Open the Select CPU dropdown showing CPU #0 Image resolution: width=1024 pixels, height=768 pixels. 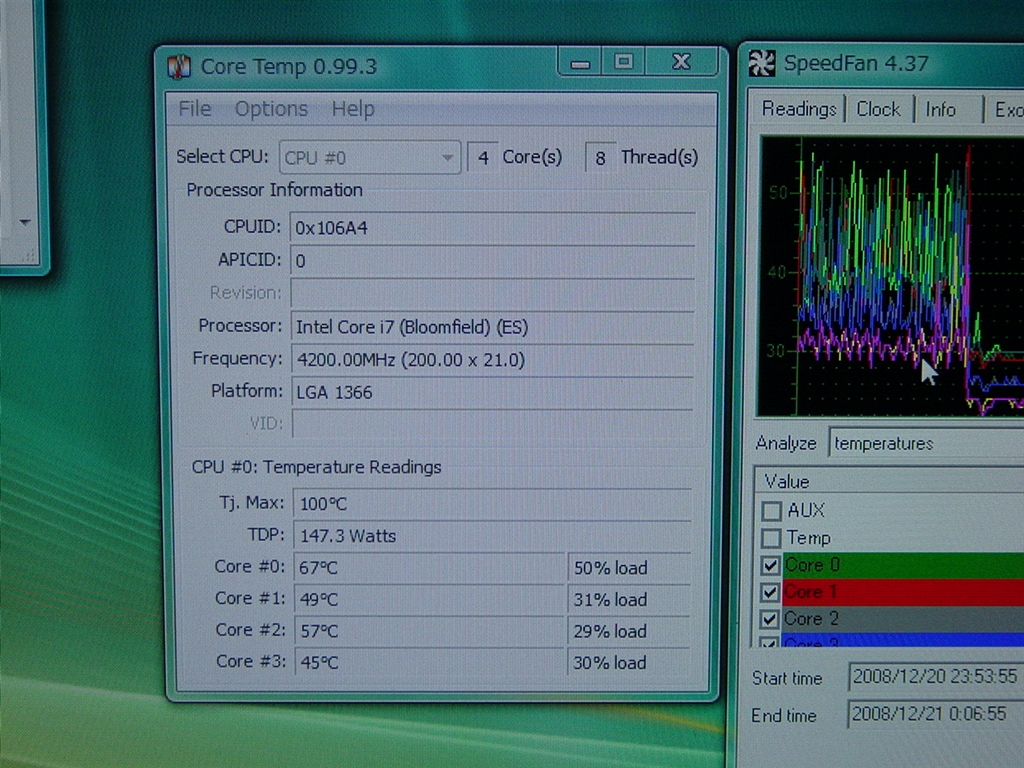pyautogui.click(x=370, y=157)
